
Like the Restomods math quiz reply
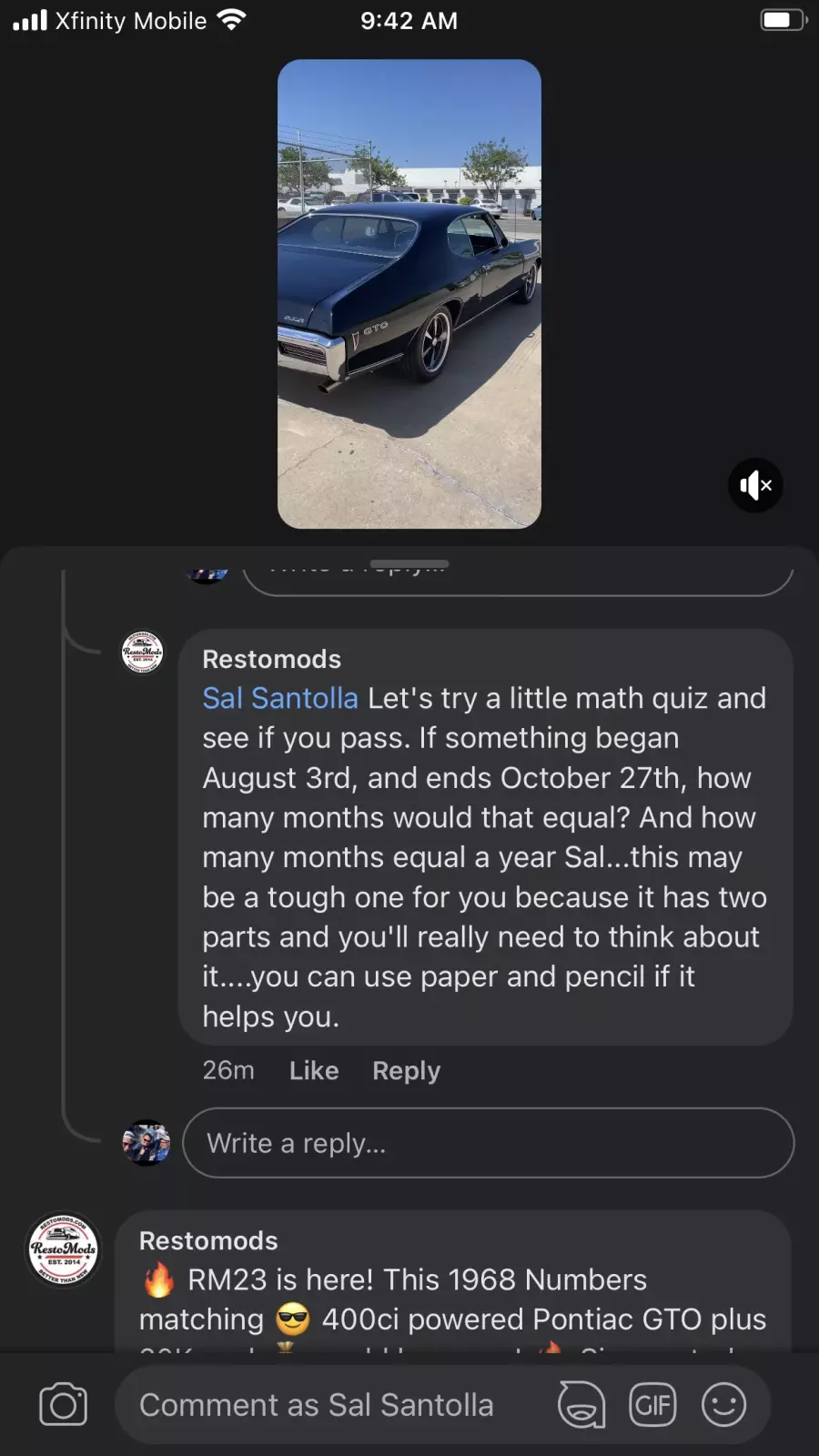[314, 1071]
